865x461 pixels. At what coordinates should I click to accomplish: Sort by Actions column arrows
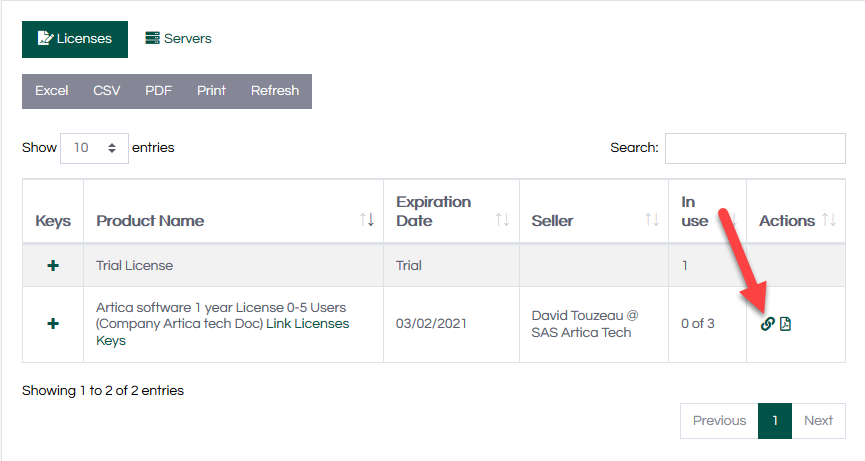[x=827, y=220]
